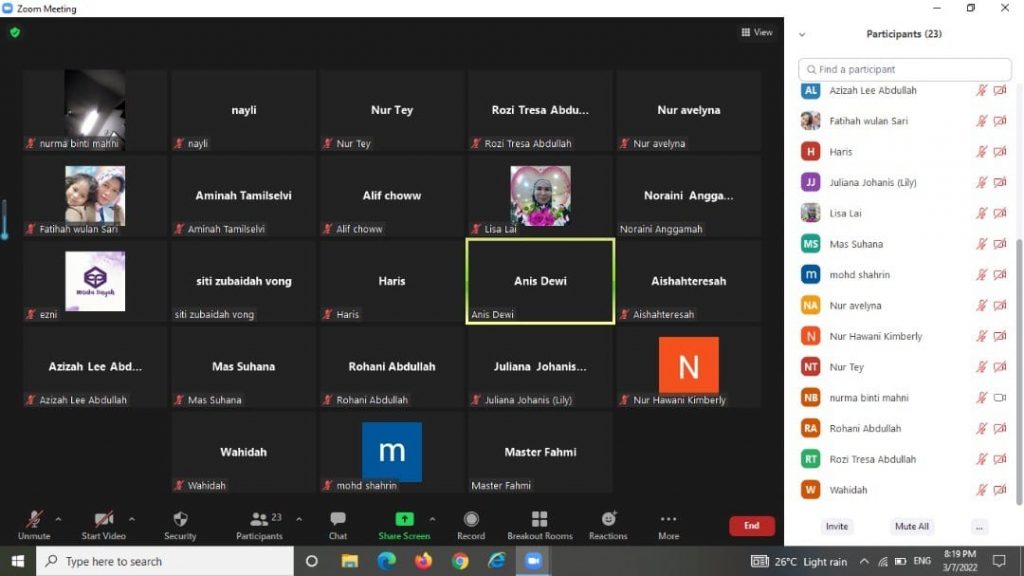Toggle the Participants panel
The image size is (1024, 576).
point(259,525)
